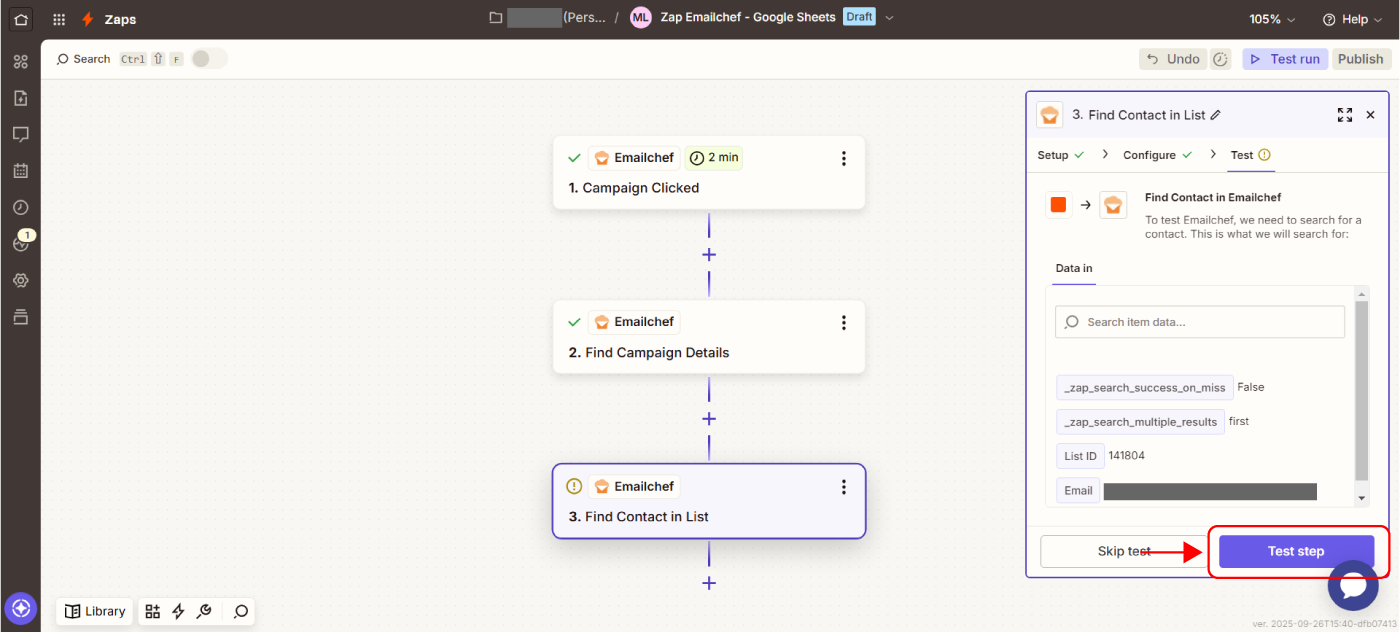Open the 105% zoom level dropdown
Screen dimensions: 1400x632
[x=1271, y=19]
